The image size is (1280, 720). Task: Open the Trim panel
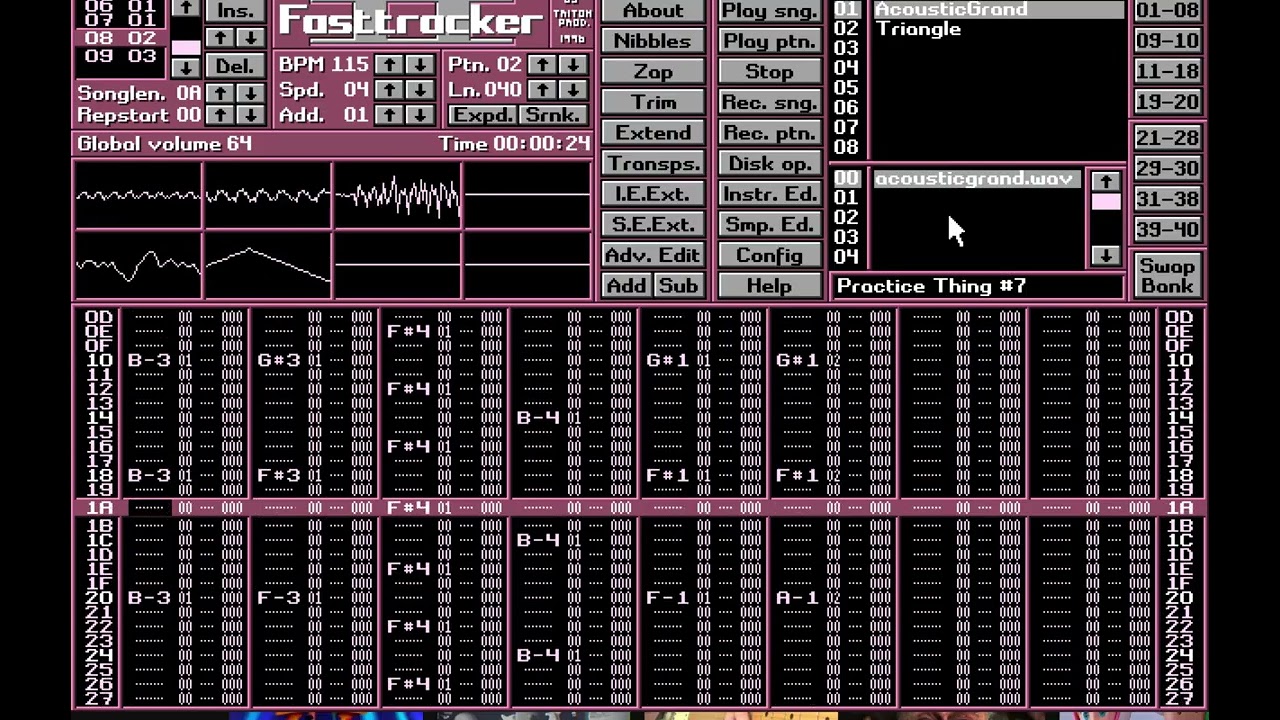653,102
